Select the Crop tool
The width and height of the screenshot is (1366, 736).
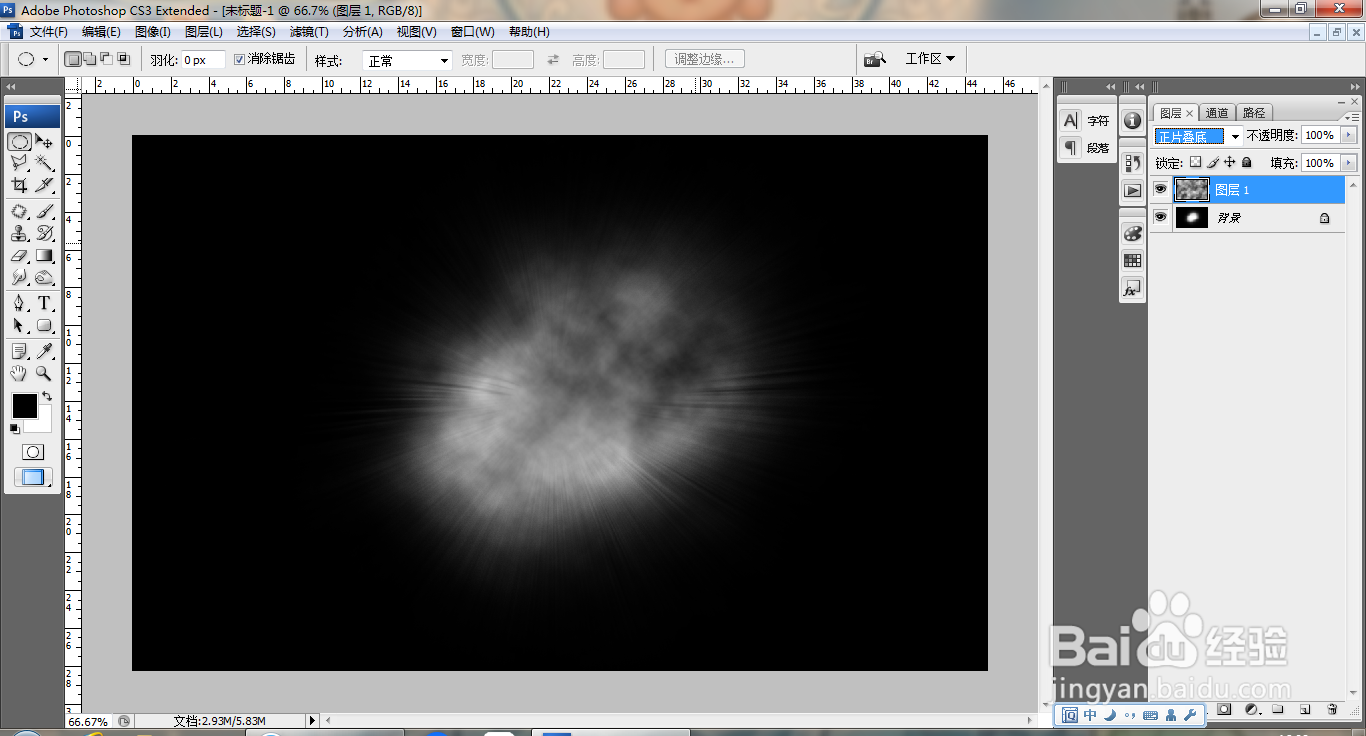point(20,185)
